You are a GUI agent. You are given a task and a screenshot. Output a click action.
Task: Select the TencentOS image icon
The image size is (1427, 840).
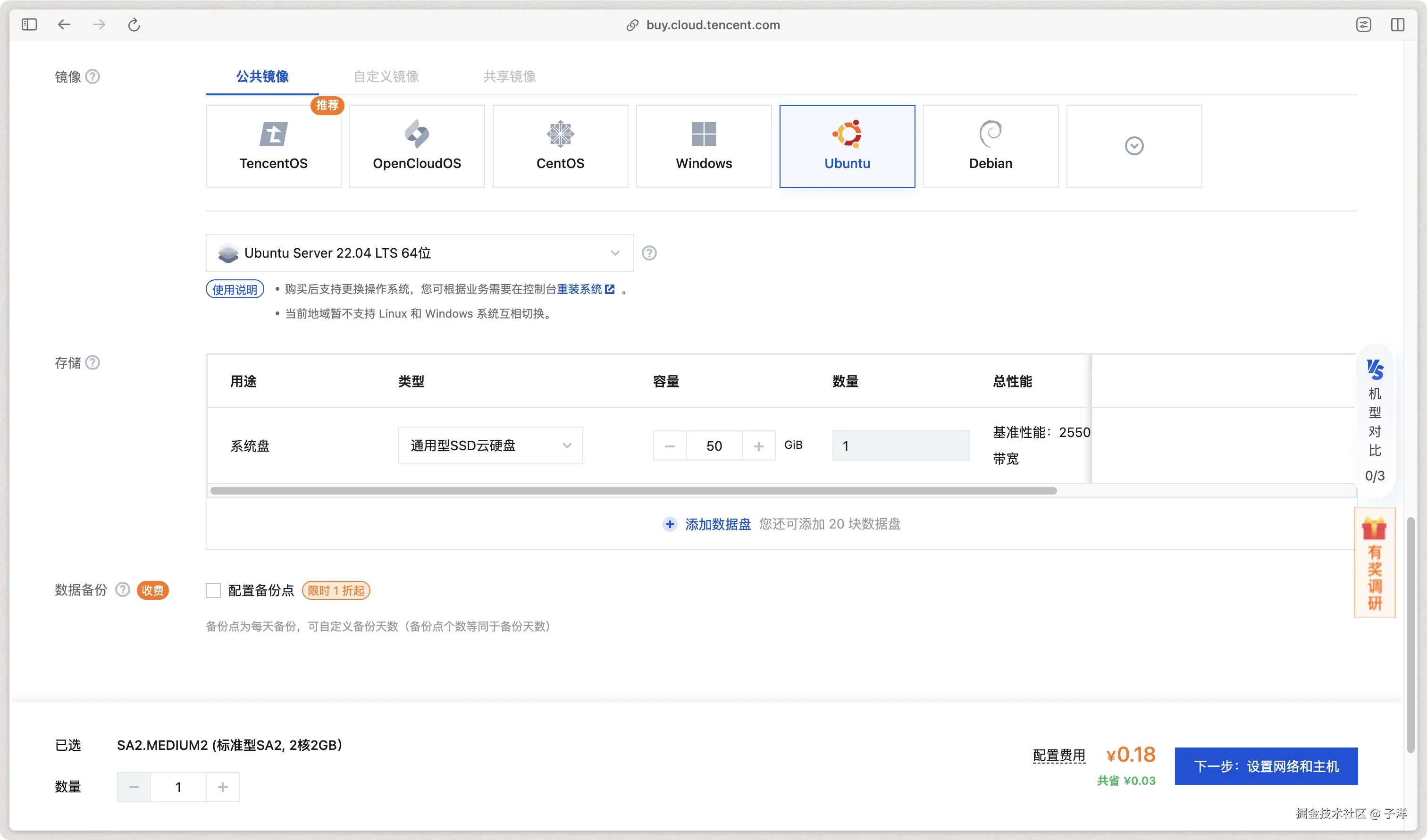click(x=274, y=134)
